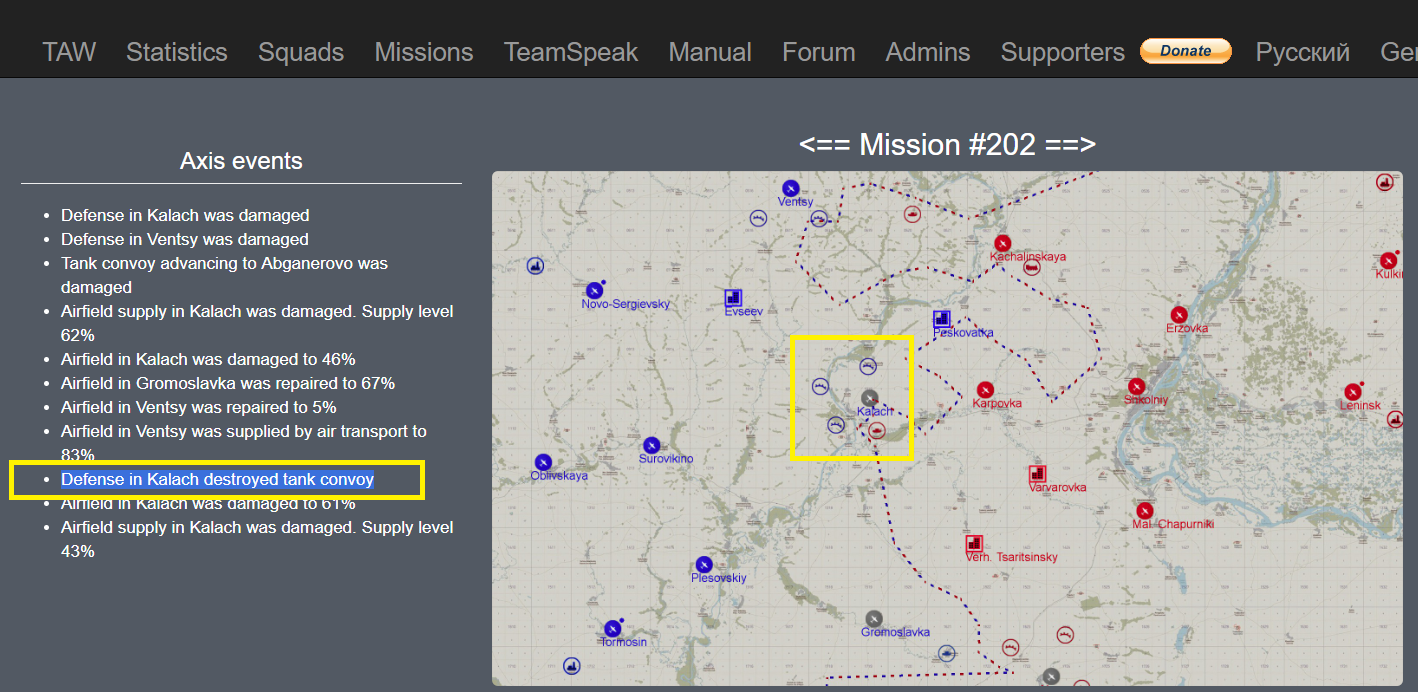1418x692 pixels.
Task: Go to the Squads page
Action: [x=301, y=52]
